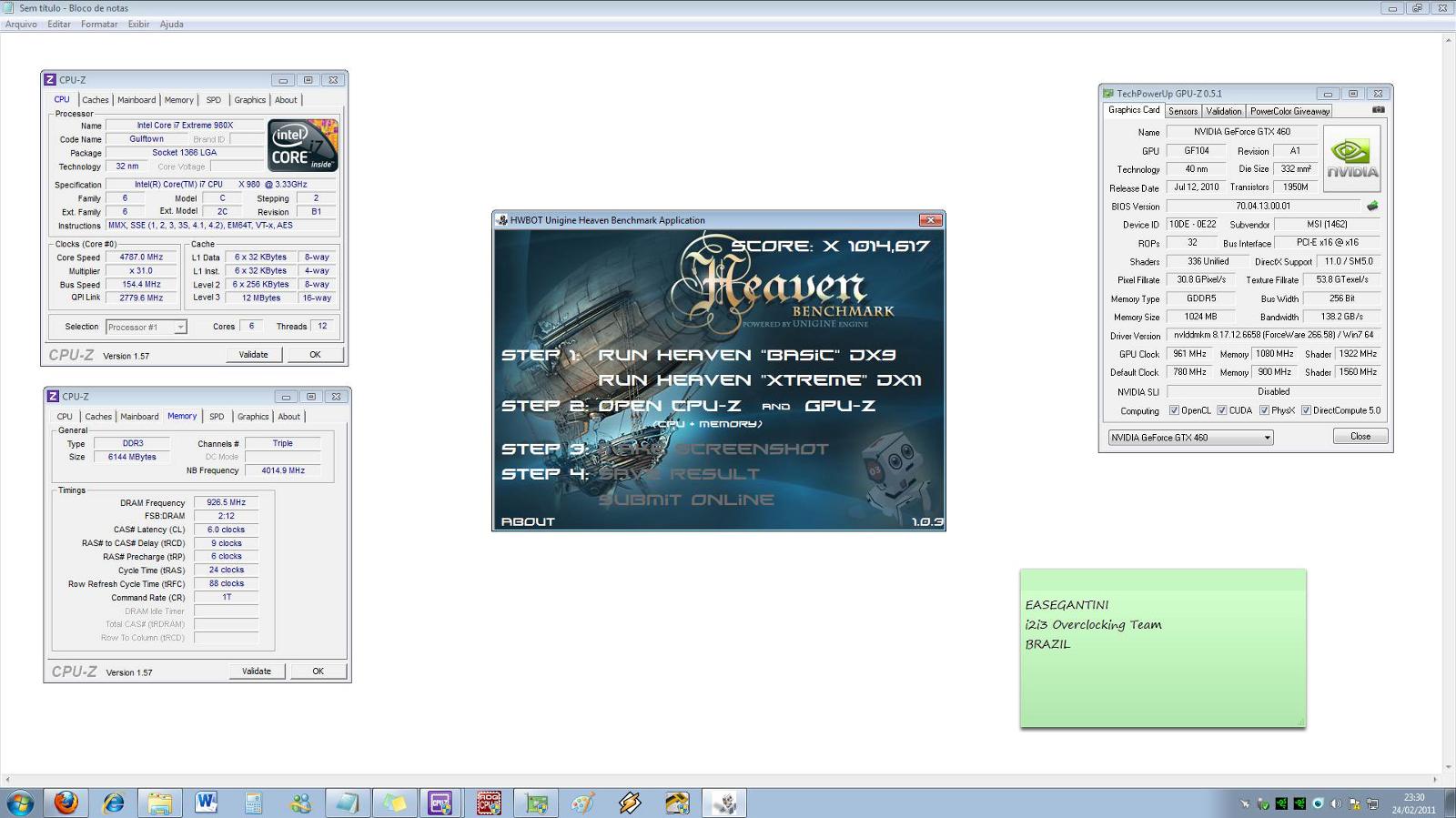Click the green sticky note EASEGANTINI text
This screenshot has height=818, width=1456.
[x=1067, y=605]
